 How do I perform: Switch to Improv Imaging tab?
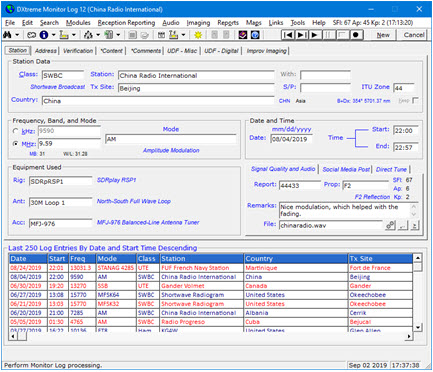[267, 51]
